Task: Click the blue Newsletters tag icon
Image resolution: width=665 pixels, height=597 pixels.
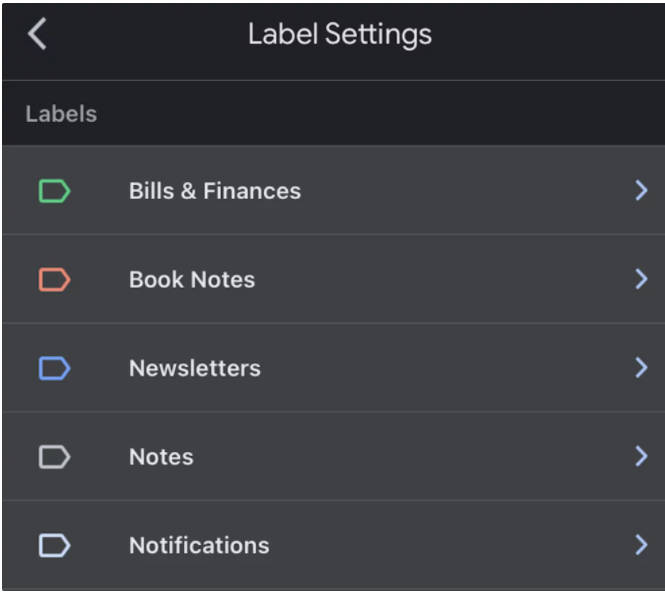Action: pyautogui.click(x=54, y=368)
